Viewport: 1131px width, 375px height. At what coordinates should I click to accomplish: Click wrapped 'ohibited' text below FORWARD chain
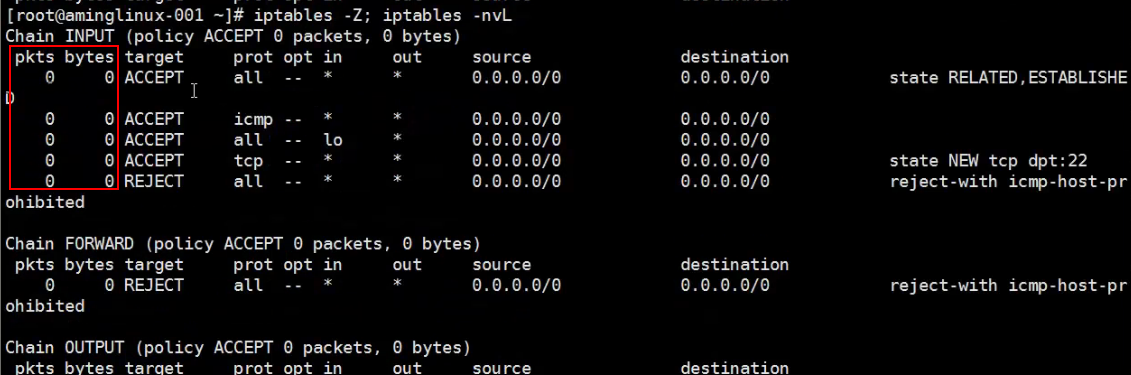point(45,306)
